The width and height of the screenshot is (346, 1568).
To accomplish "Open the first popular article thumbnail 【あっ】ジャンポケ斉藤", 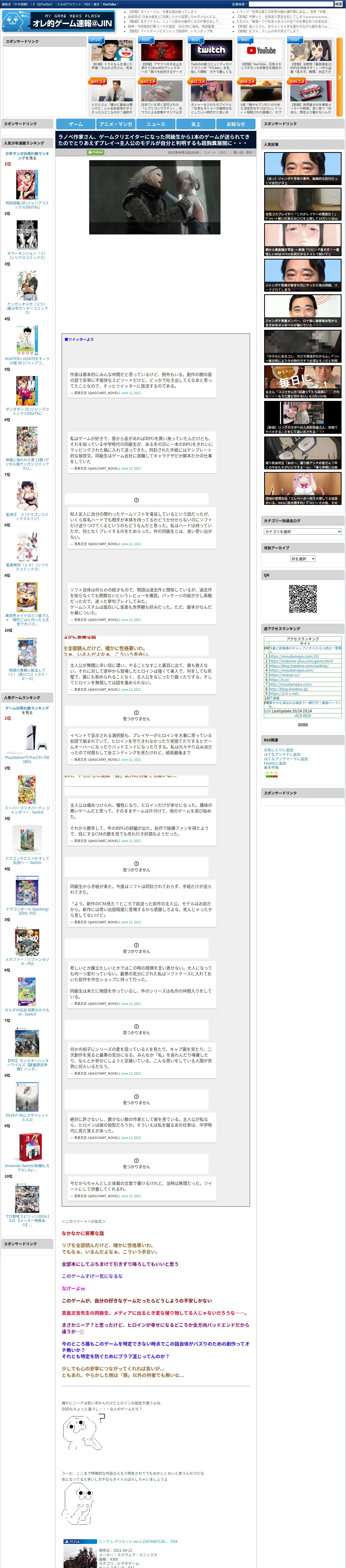I will pyautogui.click(x=303, y=169).
